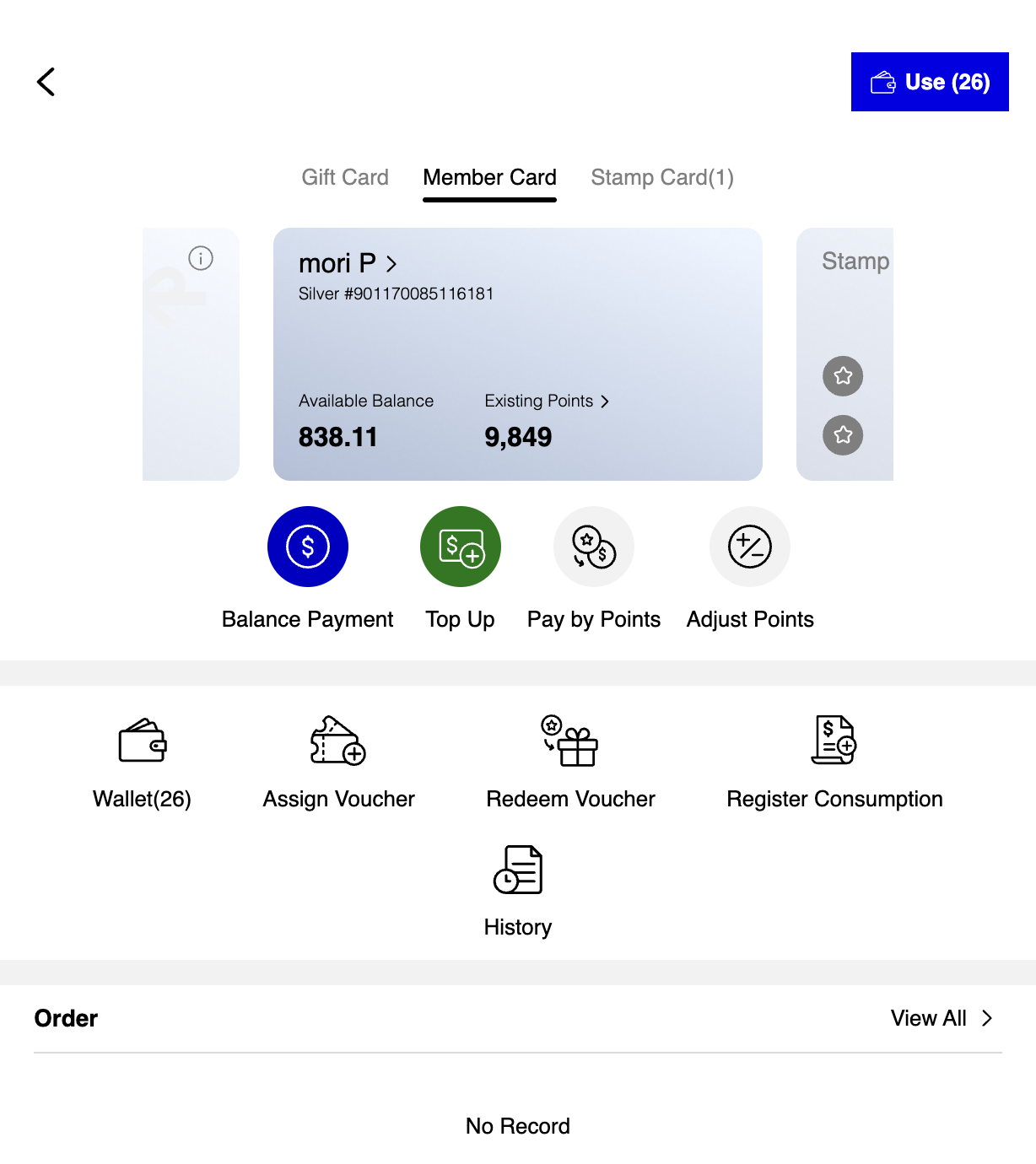Click the Pay by Points label
Viewport: 1036px width, 1164px height.
[594, 619]
